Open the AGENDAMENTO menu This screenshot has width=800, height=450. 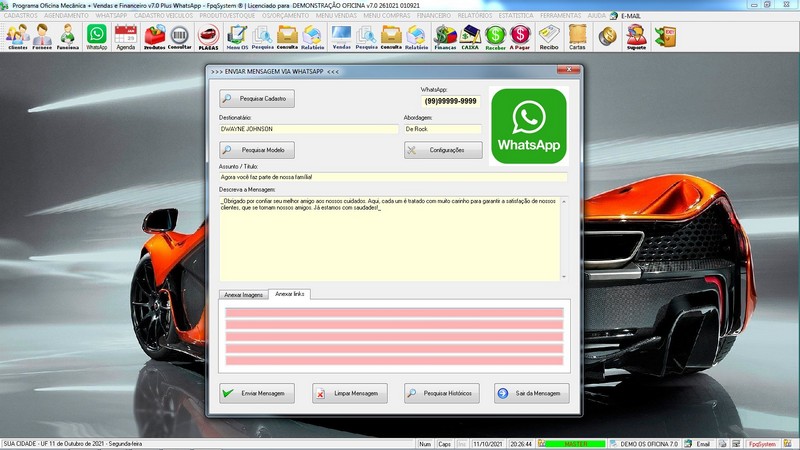[66, 16]
